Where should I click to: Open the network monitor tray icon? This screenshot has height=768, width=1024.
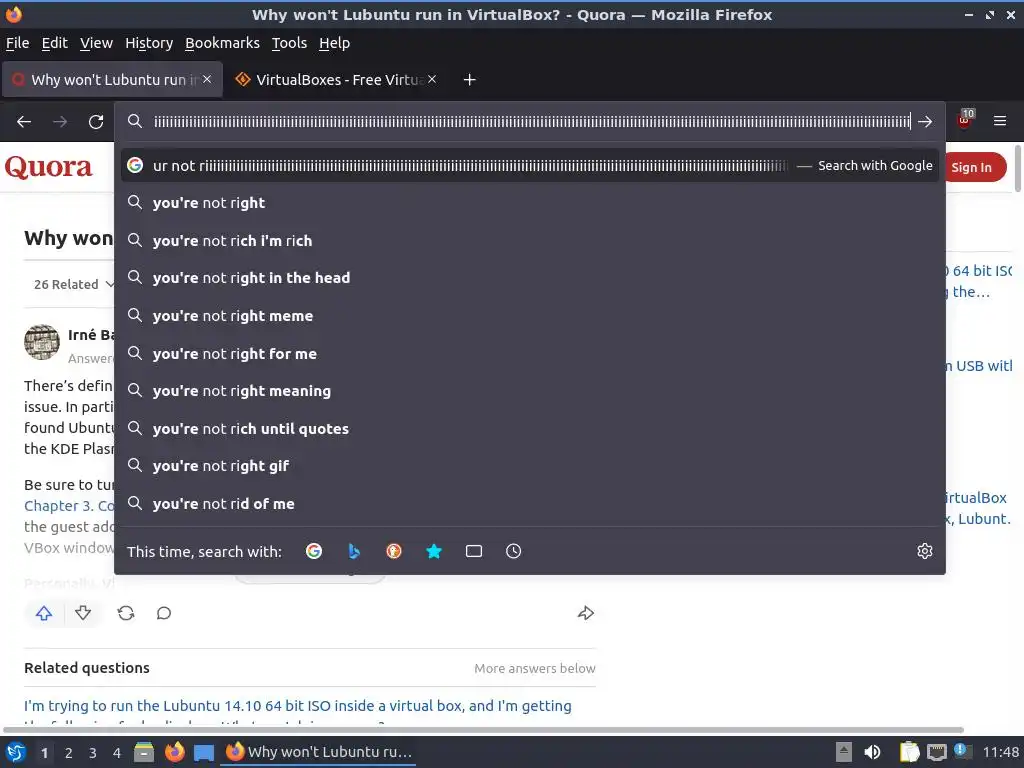pos(936,752)
